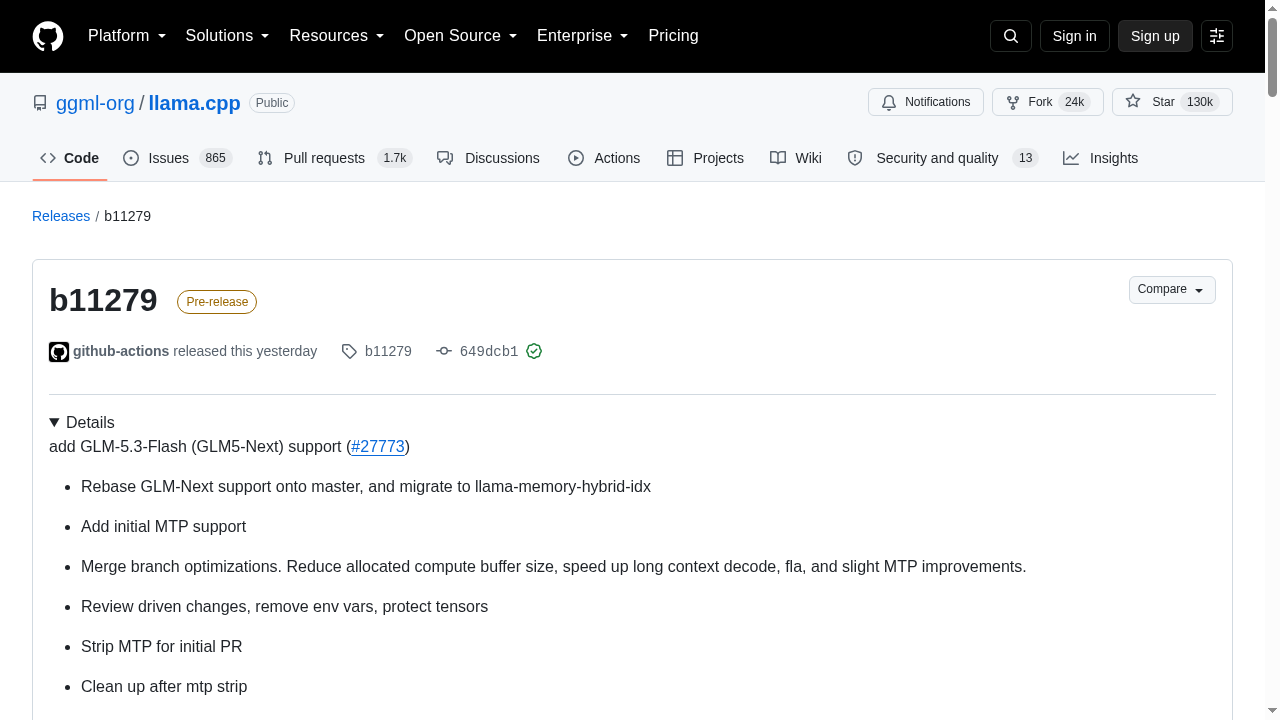Open the Projects tab
The height and width of the screenshot is (720, 1280).
click(x=705, y=158)
